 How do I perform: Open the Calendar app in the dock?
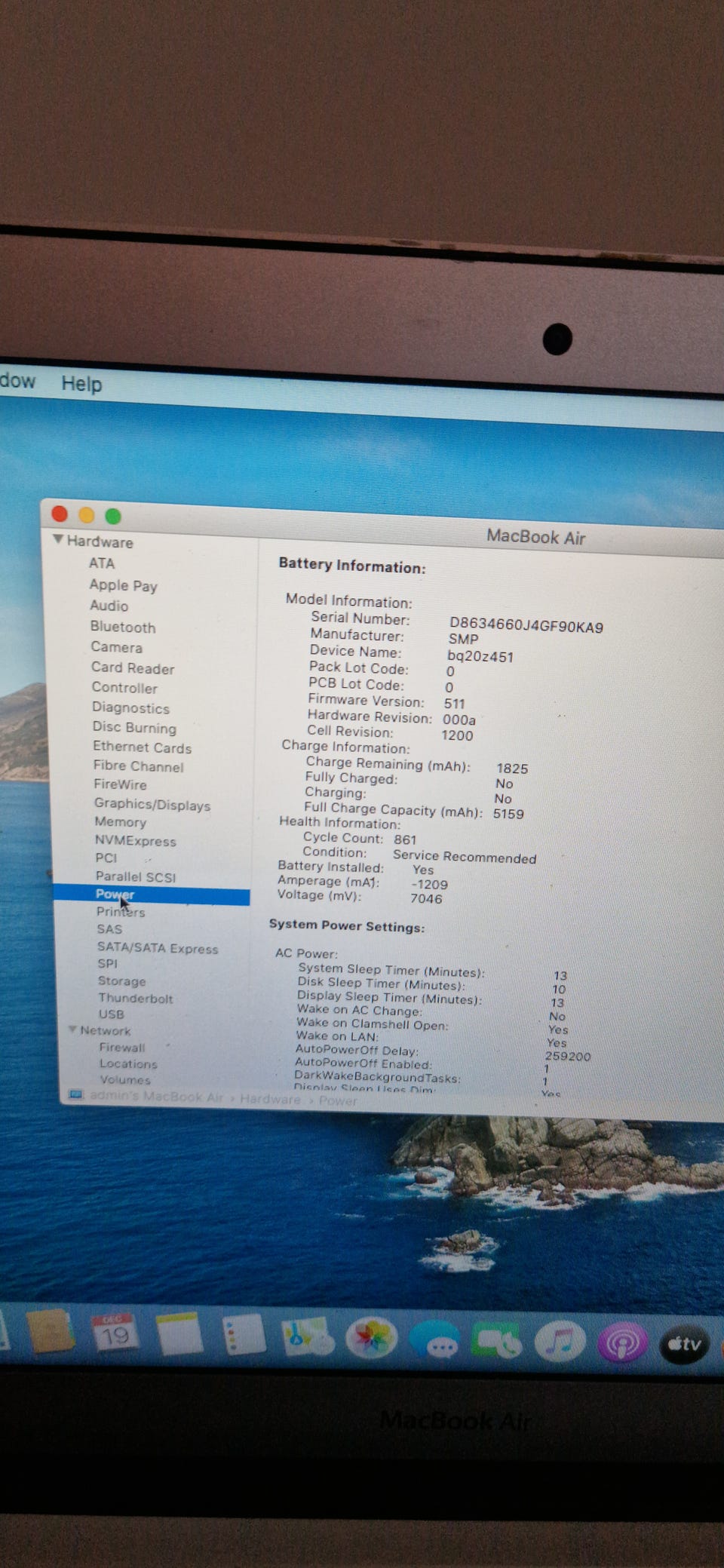[x=115, y=1333]
